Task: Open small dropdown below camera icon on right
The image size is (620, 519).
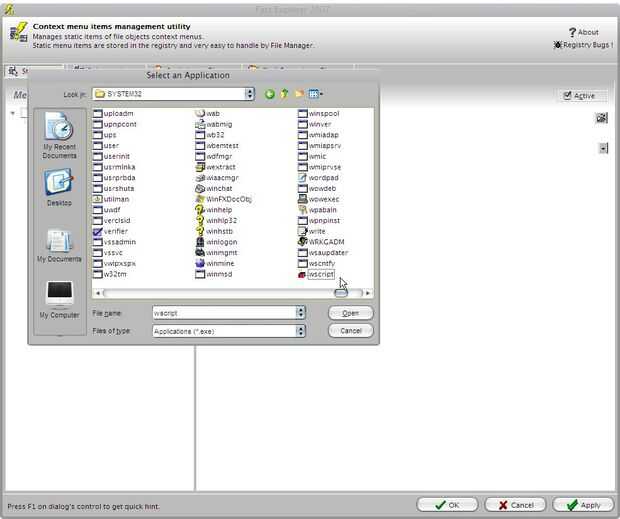Action: pos(603,148)
